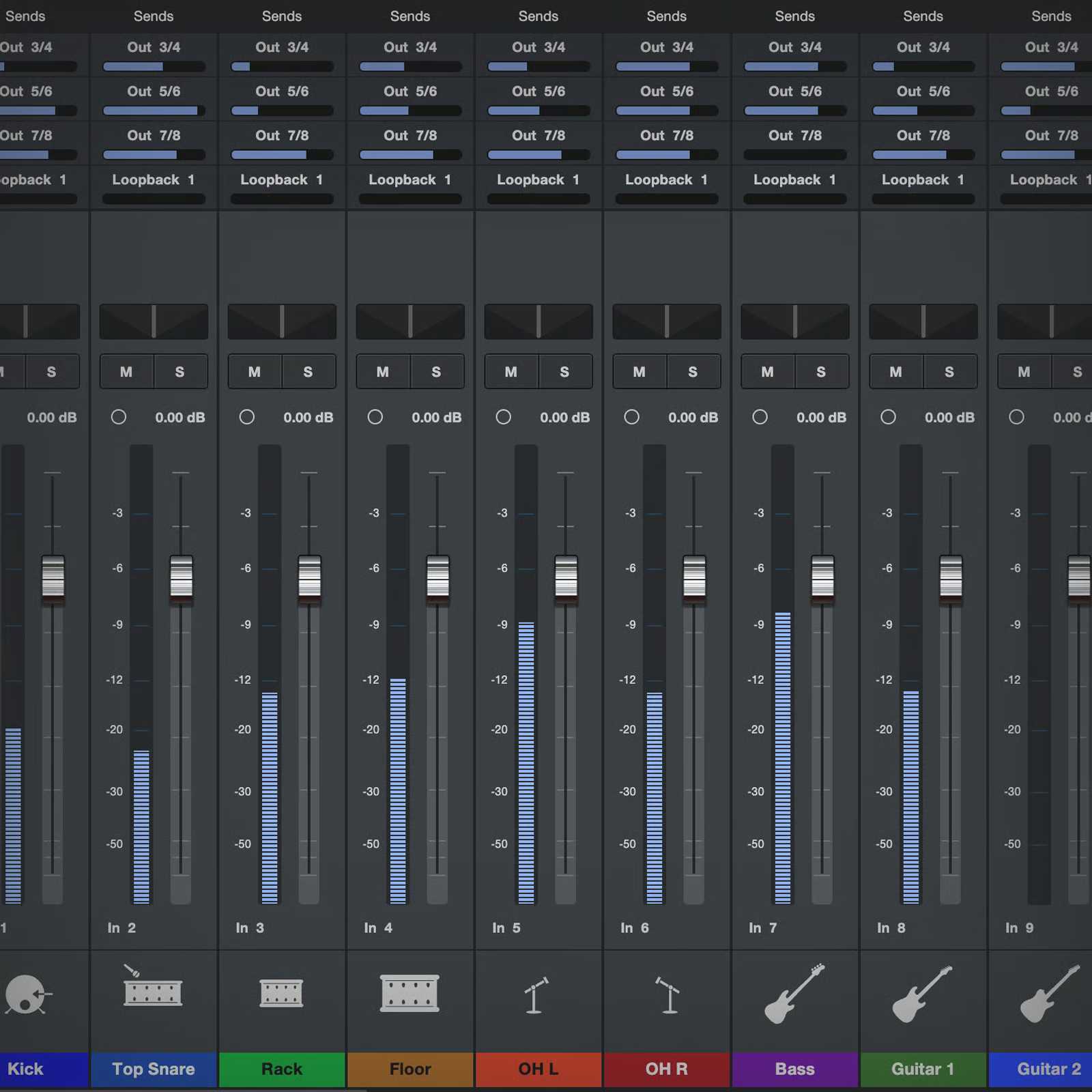Click the Guitar 1 instrument icon
1092x1092 pixels.
tap(922, 994)
